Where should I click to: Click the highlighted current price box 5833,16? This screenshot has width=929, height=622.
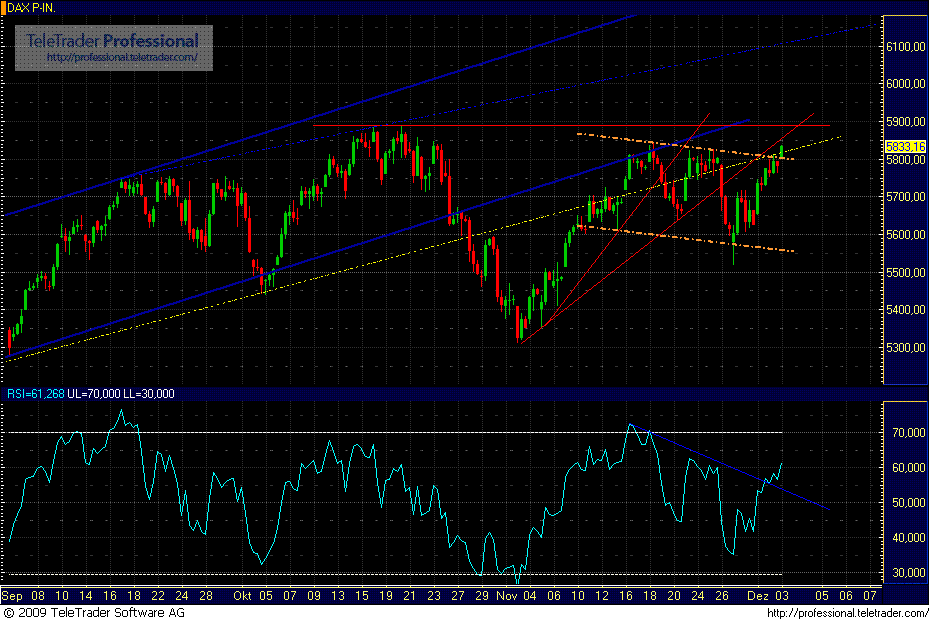(x=904, y=144)
